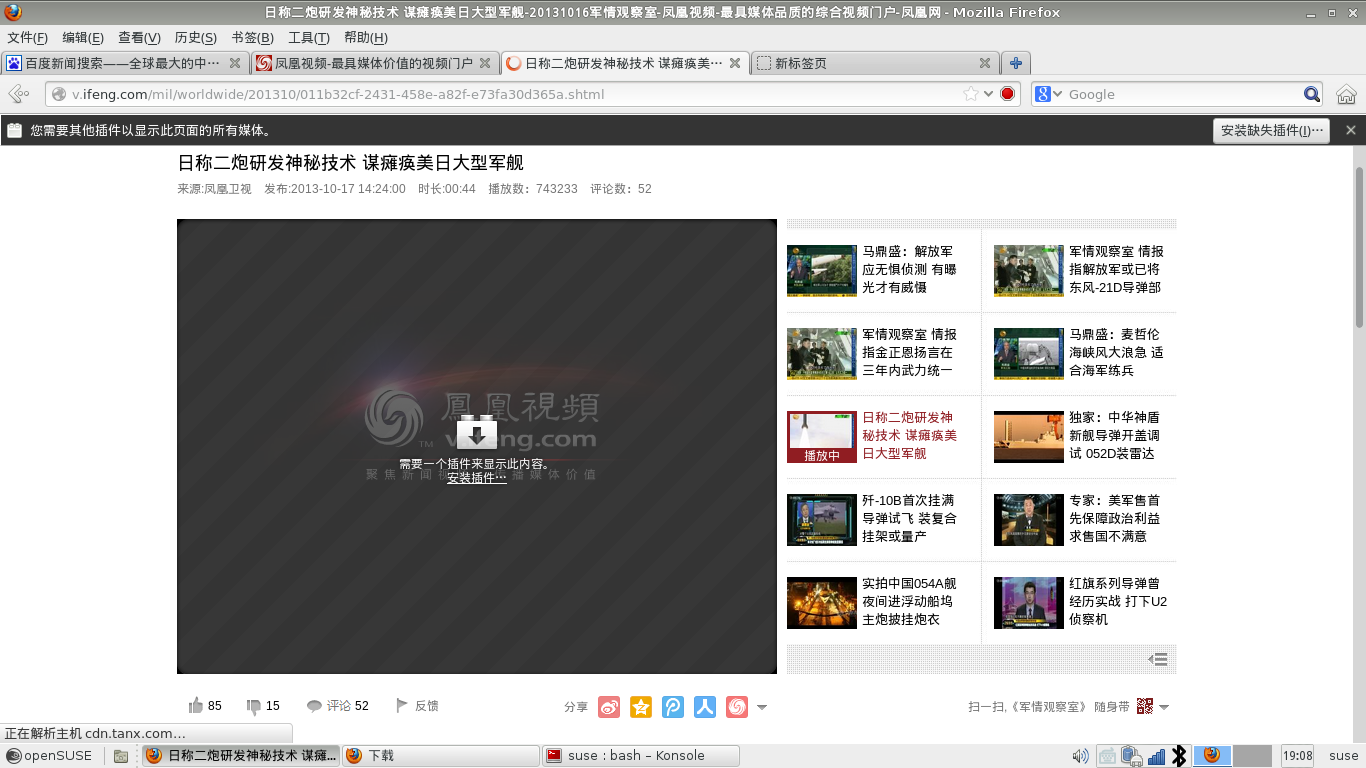Click the list toggle icon below recommendations
The image size is (1366, 768).
(1158, 659)
